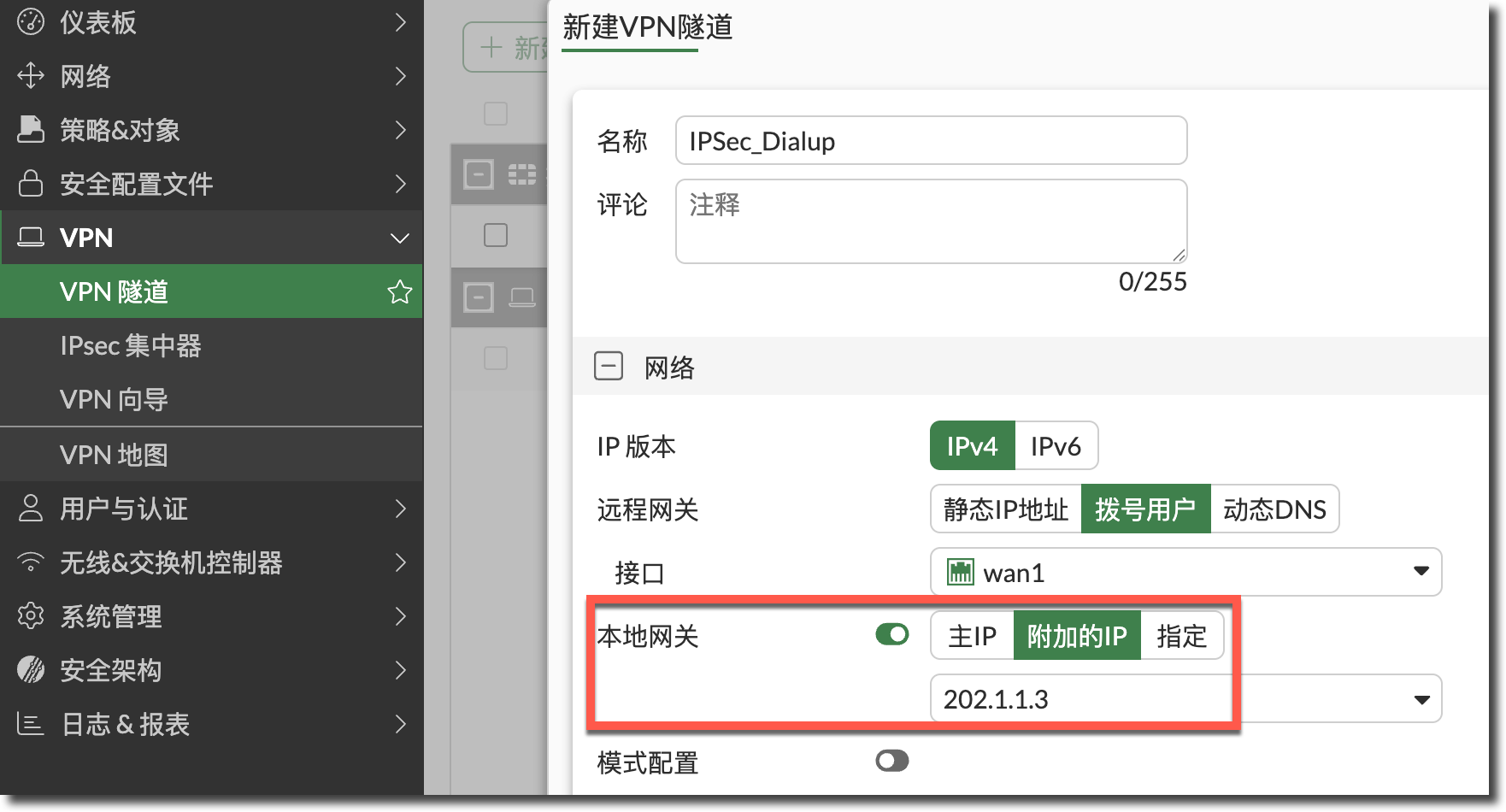Enable the 模式配置 toggle switch
This screenshot has height=812, width=1506.
891,761
